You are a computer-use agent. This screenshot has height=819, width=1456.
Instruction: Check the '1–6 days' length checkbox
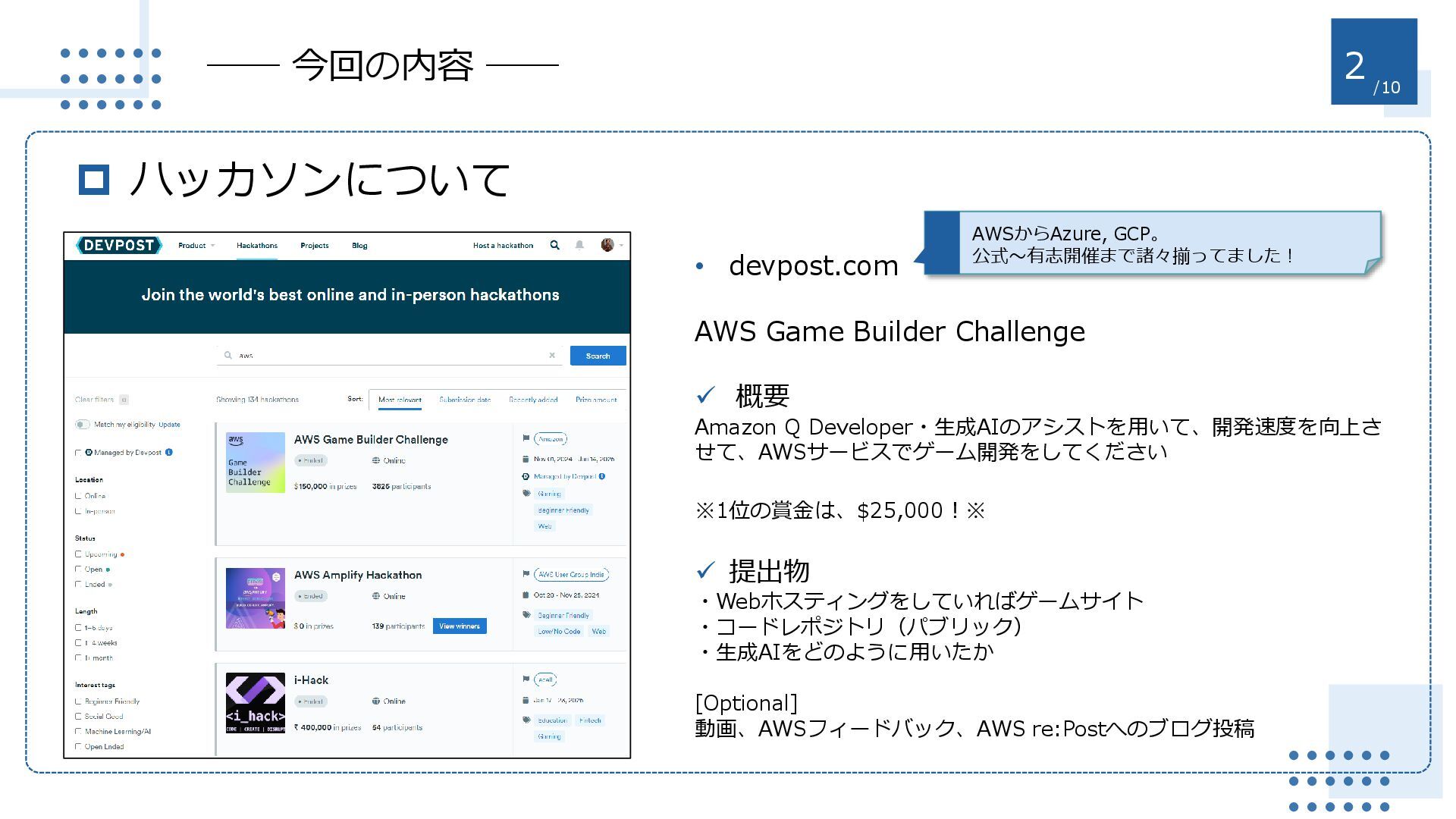[78, 628]
